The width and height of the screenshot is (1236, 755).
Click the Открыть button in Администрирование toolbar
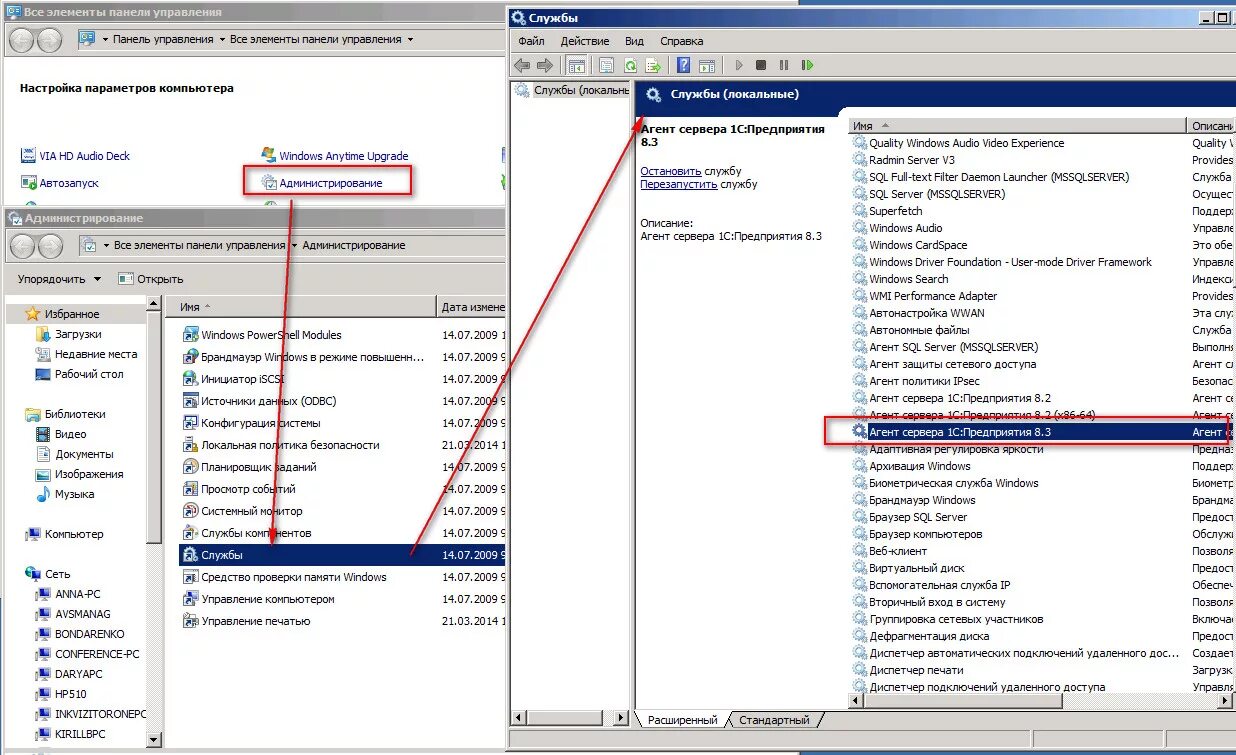[151, 279]
